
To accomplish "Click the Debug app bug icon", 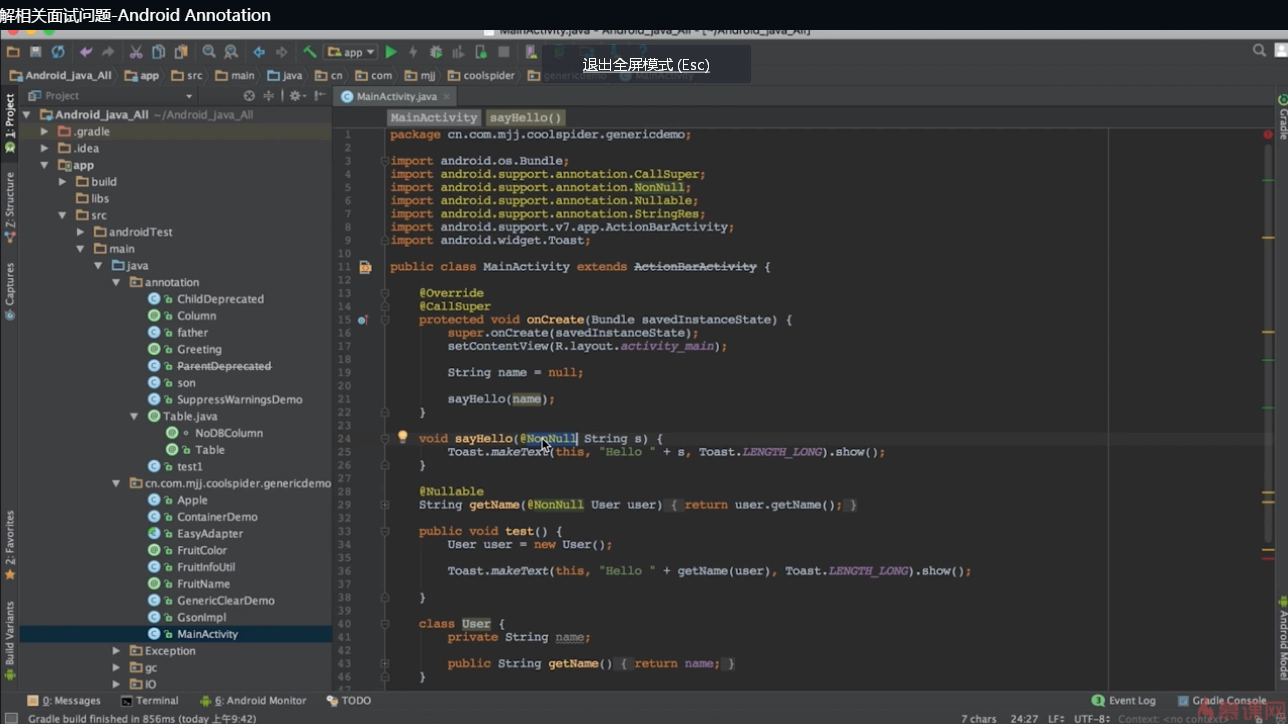I will (436, 52).
